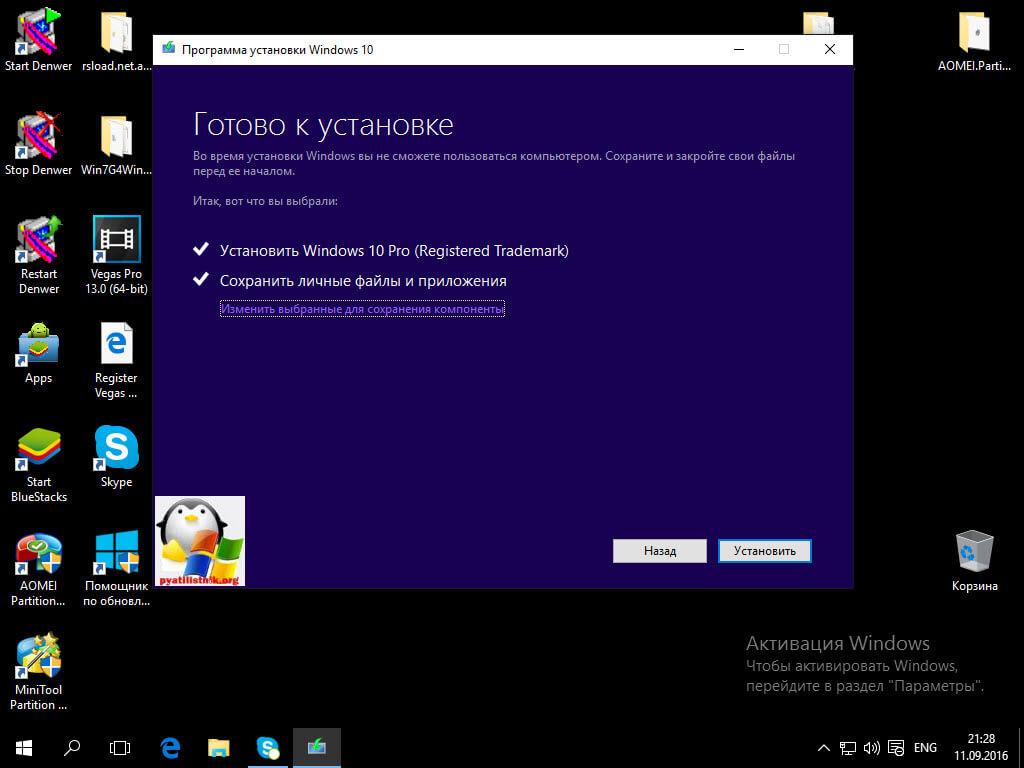
Task: Open the volume control in tray
Action: (871, 747)
